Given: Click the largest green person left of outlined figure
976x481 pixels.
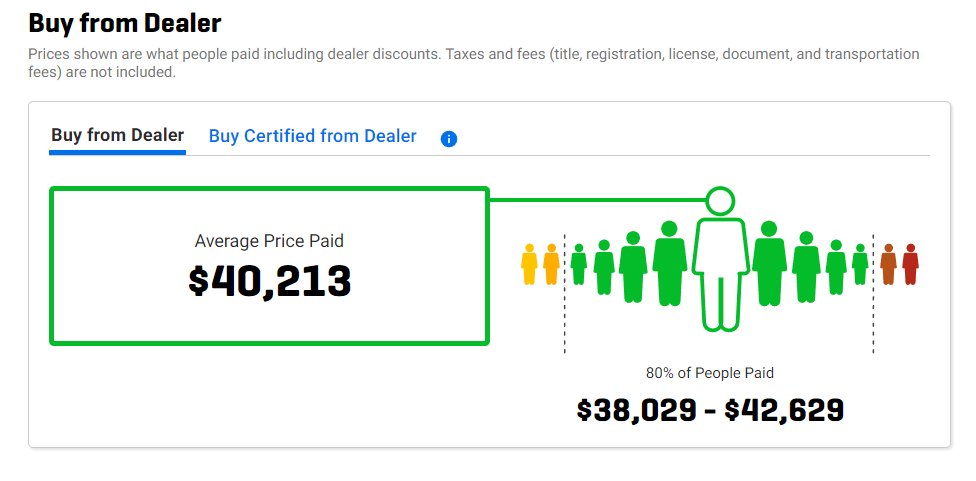Looking at the screenshot, I should [669, 263].
